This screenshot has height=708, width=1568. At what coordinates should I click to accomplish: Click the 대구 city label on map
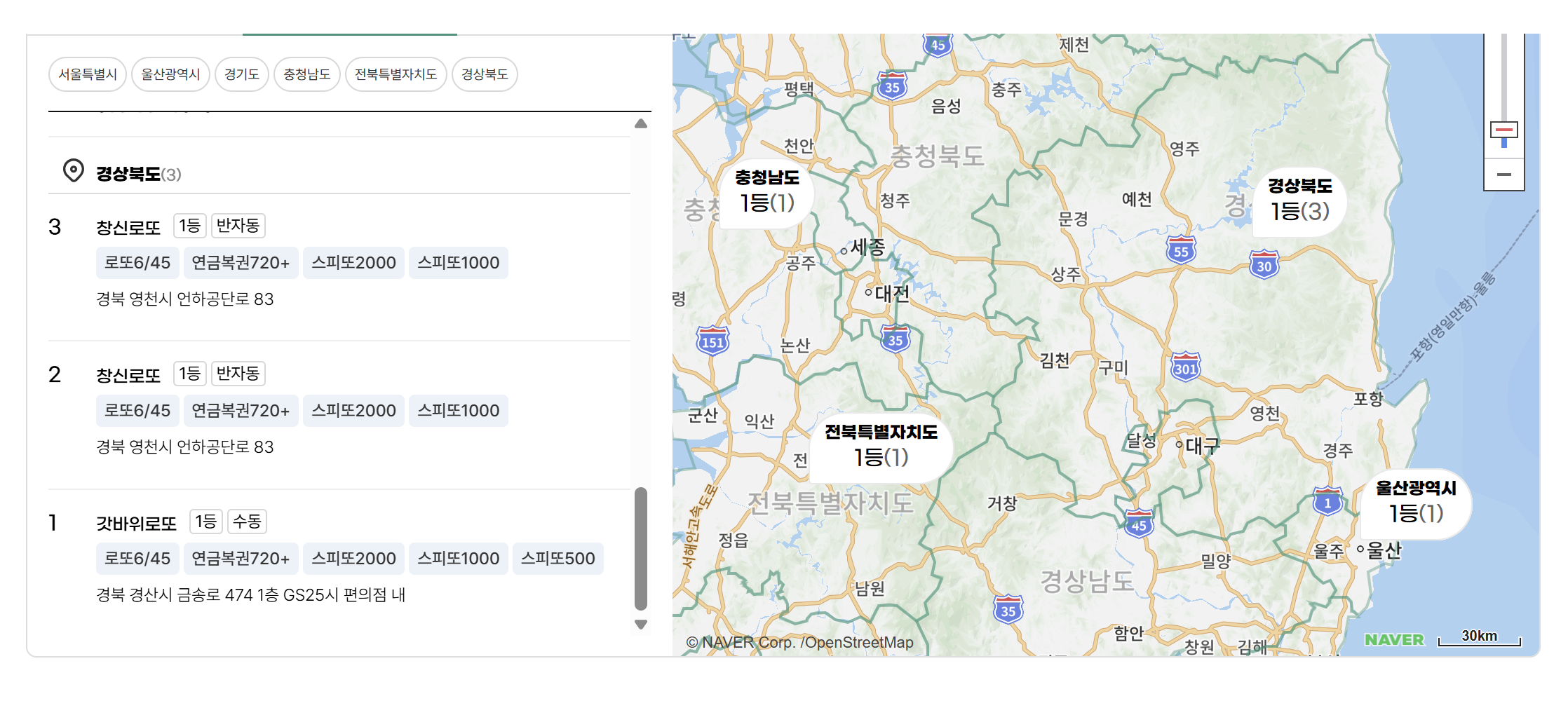(1202, 445)
